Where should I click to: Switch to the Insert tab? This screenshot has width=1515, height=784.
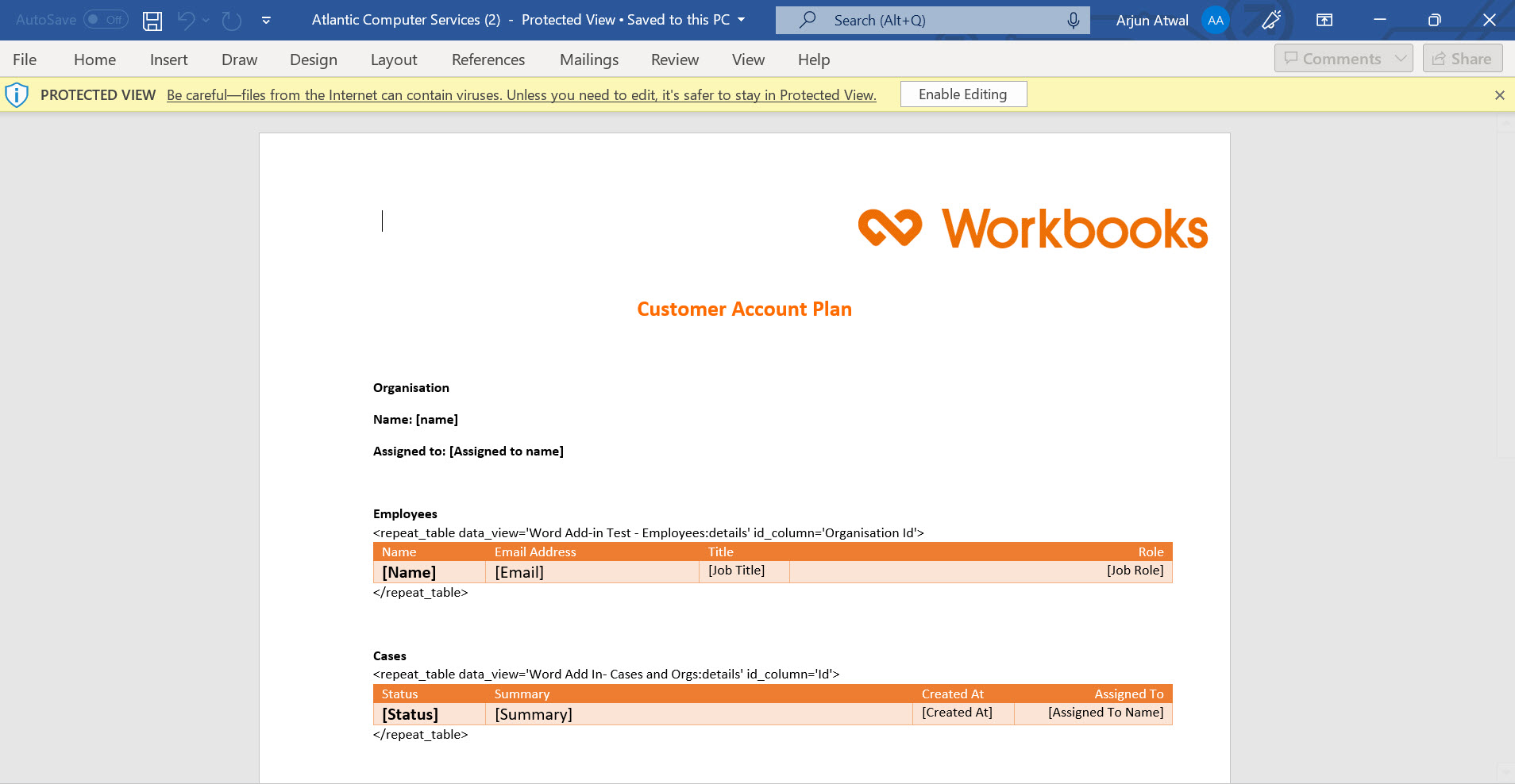(x=168, y=60)
